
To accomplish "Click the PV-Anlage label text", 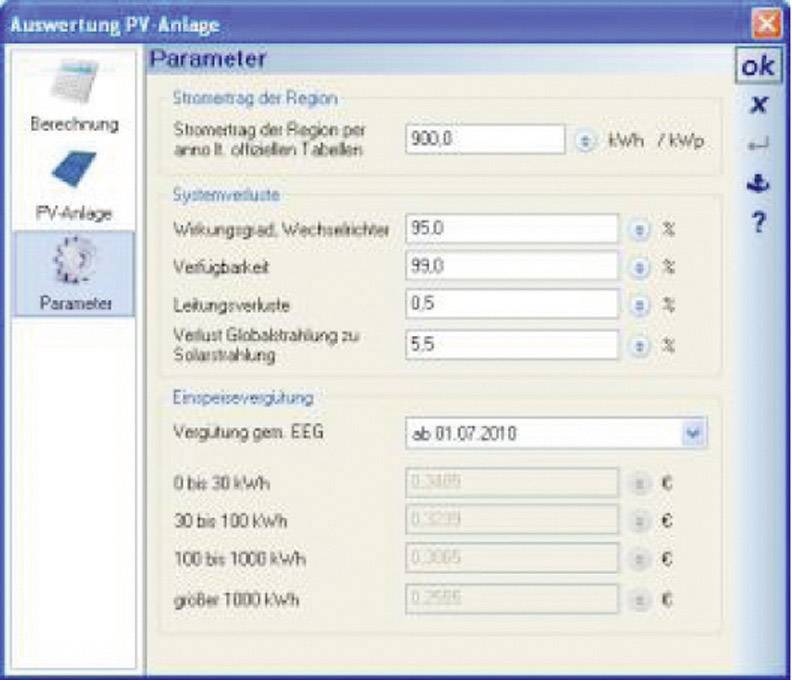I will click(x=74, y=213).
